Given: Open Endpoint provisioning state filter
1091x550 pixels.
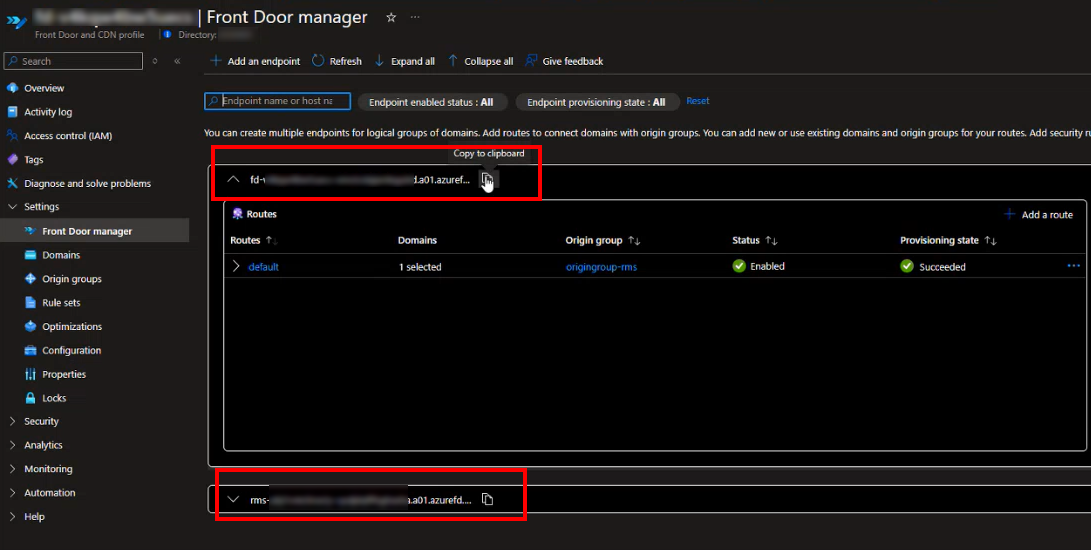Looking at the screenshot, I should [596, 102].
